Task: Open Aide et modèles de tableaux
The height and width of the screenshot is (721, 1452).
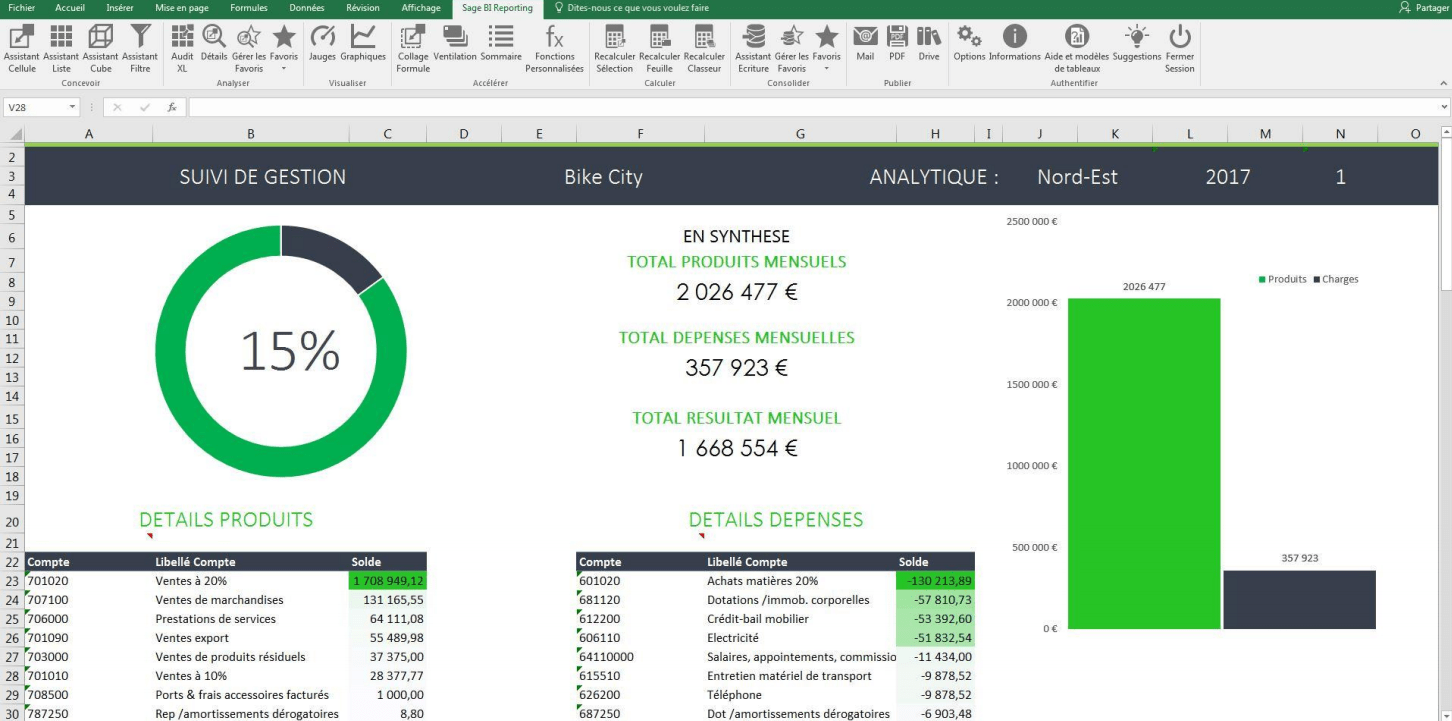Action: [1077, 48]
